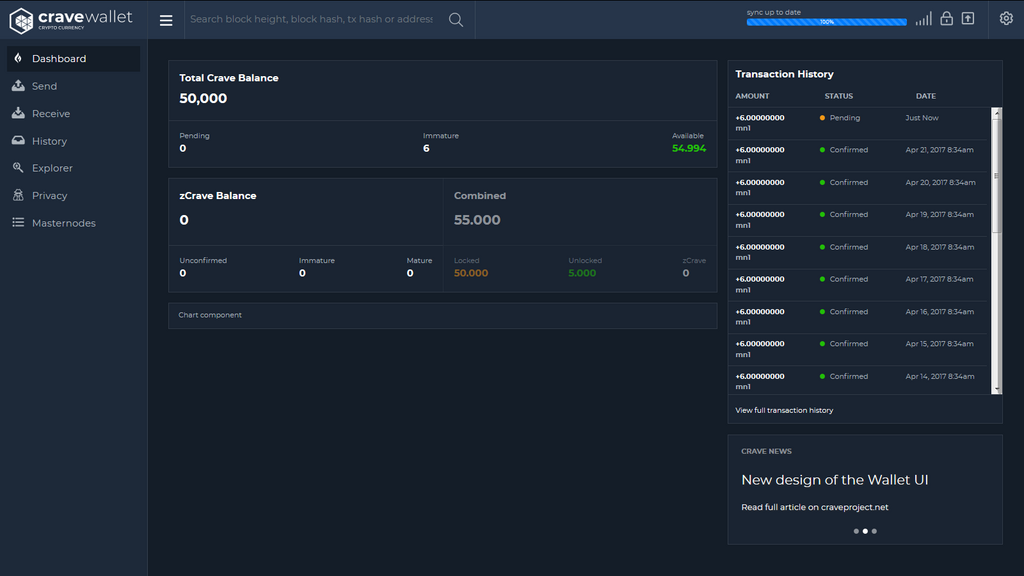Focus the block search input field
The height and width of the screenshot is (576, 1024).
point(312,20)
